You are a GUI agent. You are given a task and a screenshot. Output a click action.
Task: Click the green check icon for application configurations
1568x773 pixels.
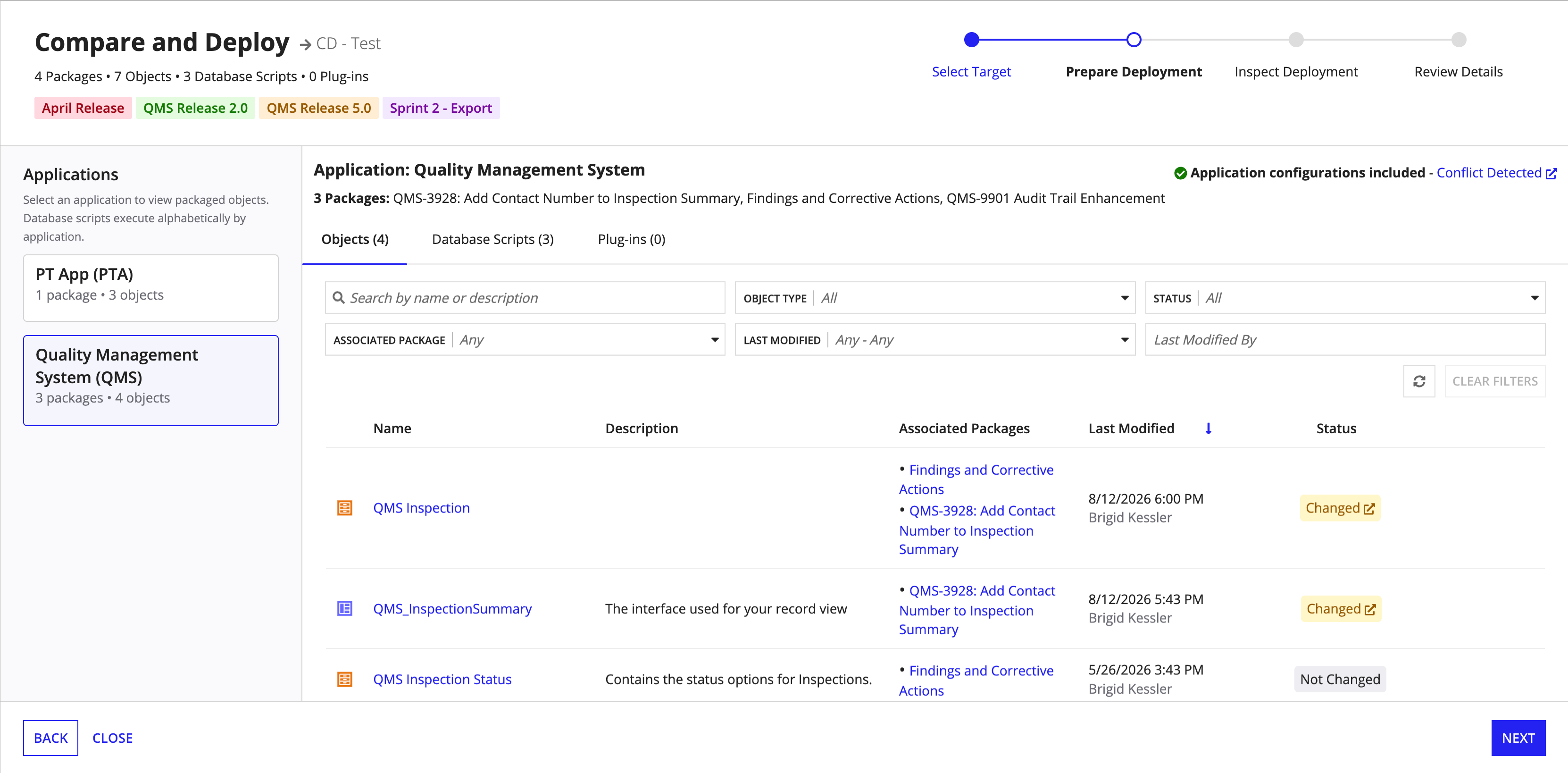tap(1180, 174)
